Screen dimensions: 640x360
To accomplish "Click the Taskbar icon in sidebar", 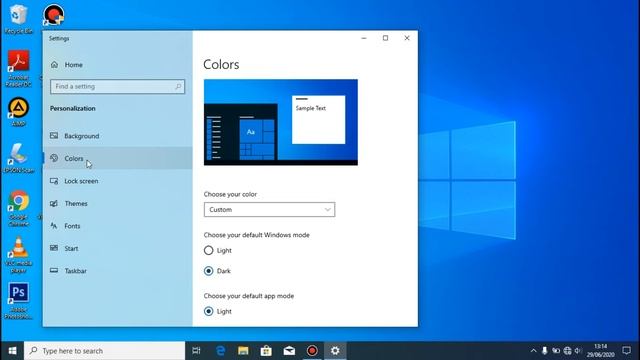I will 54,270.
